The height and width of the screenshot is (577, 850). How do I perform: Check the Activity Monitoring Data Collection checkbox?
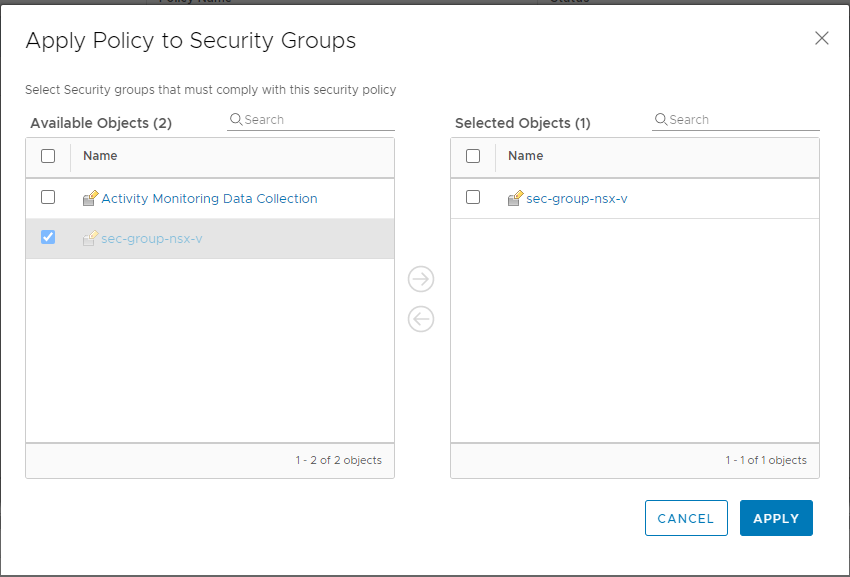click(48, 197)
